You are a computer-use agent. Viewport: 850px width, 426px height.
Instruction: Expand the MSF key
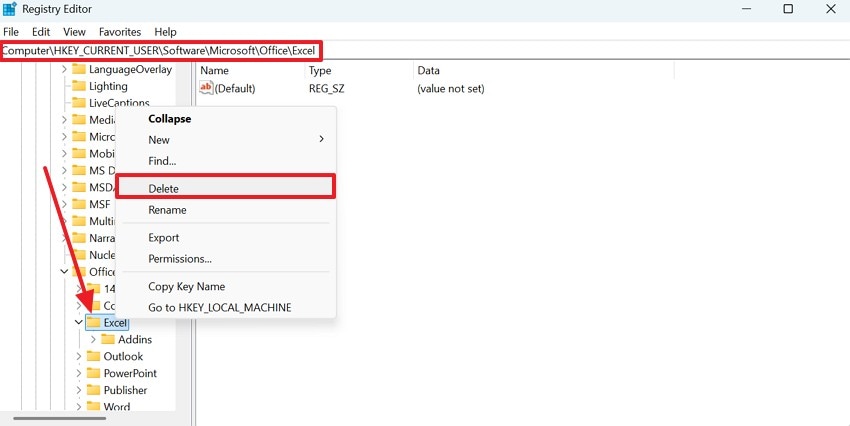64,204
